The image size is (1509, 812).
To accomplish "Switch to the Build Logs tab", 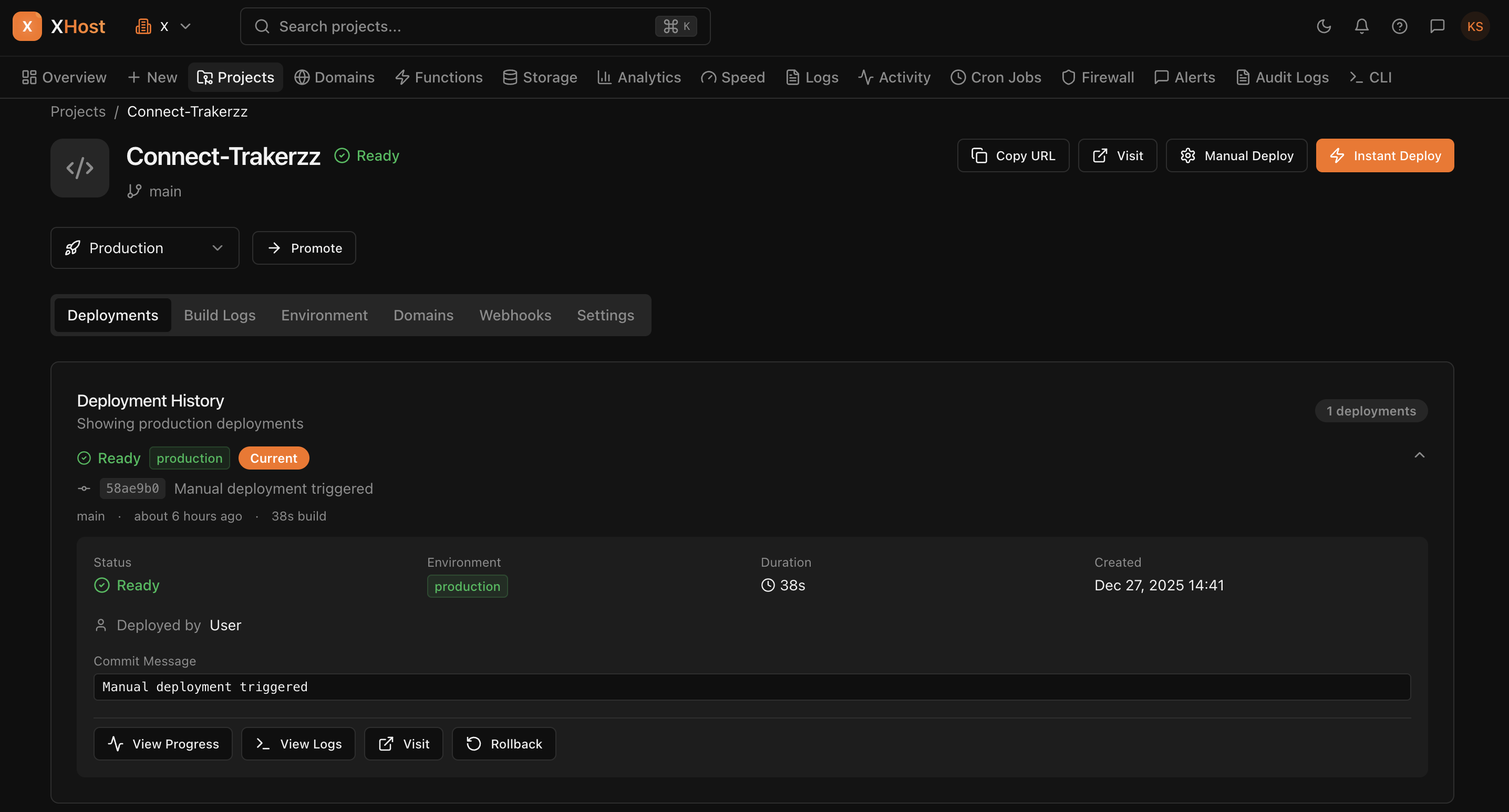I will [219, 315].
